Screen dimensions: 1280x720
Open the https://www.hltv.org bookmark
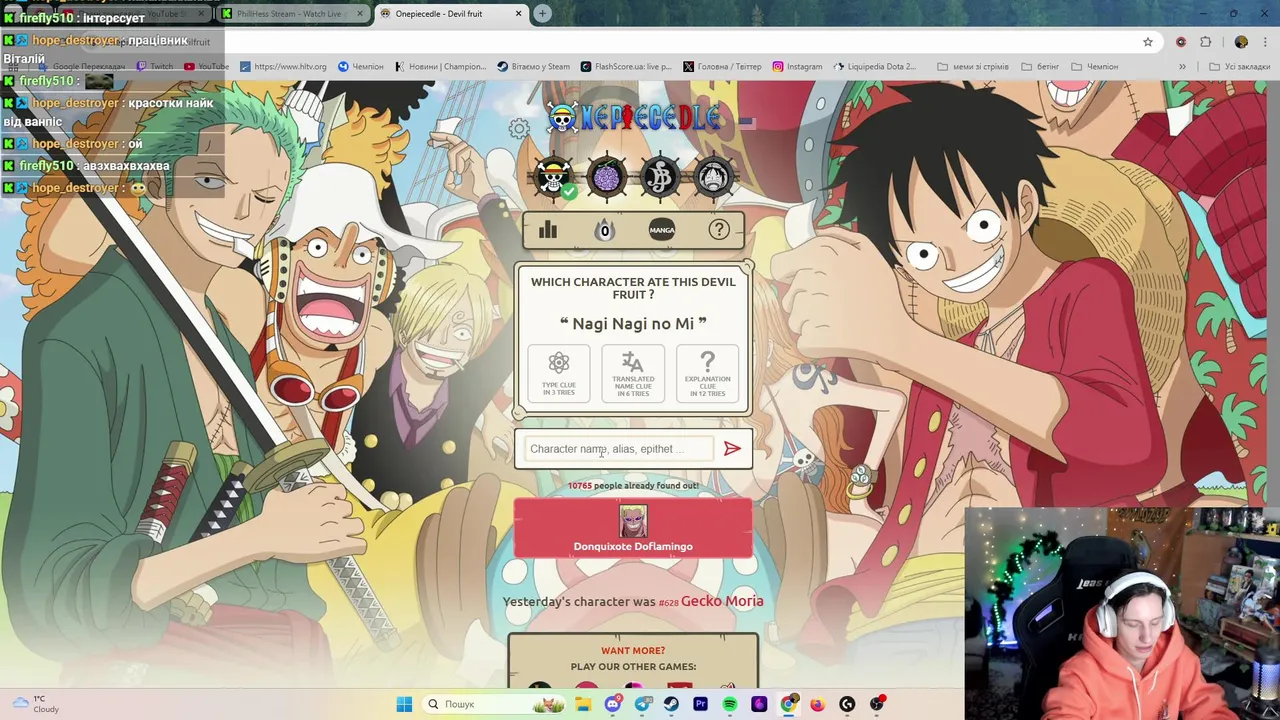tap(283, 67)
